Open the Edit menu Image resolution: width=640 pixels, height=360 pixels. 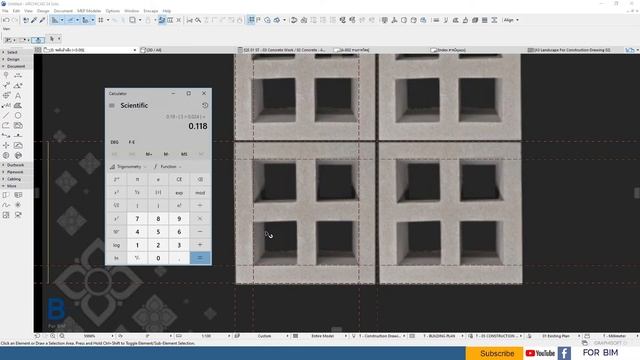click(x=16, y=11)
